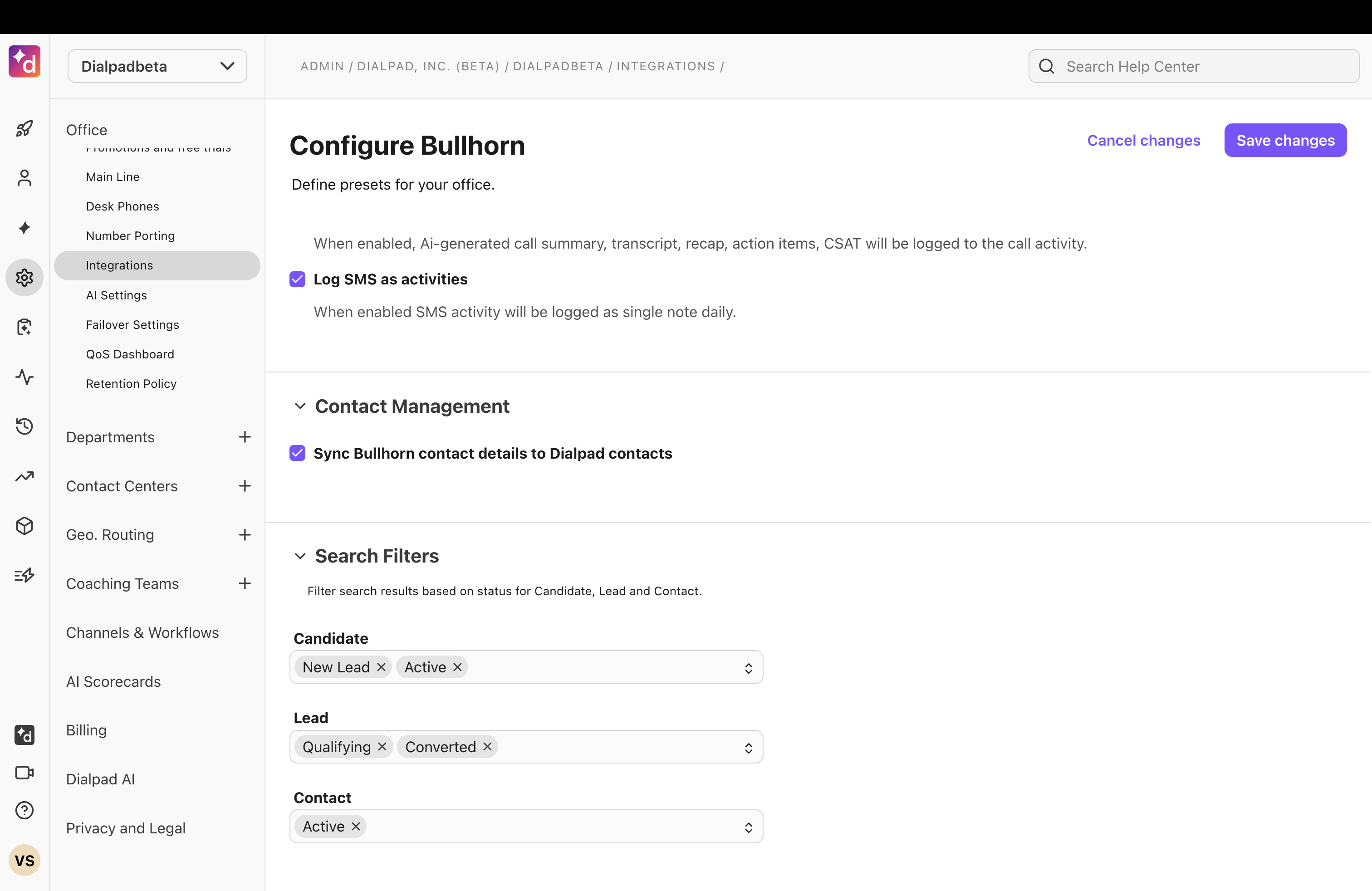Click the plus icon beside Coaching Teams

pyautogui.click(x=245, y=583)
